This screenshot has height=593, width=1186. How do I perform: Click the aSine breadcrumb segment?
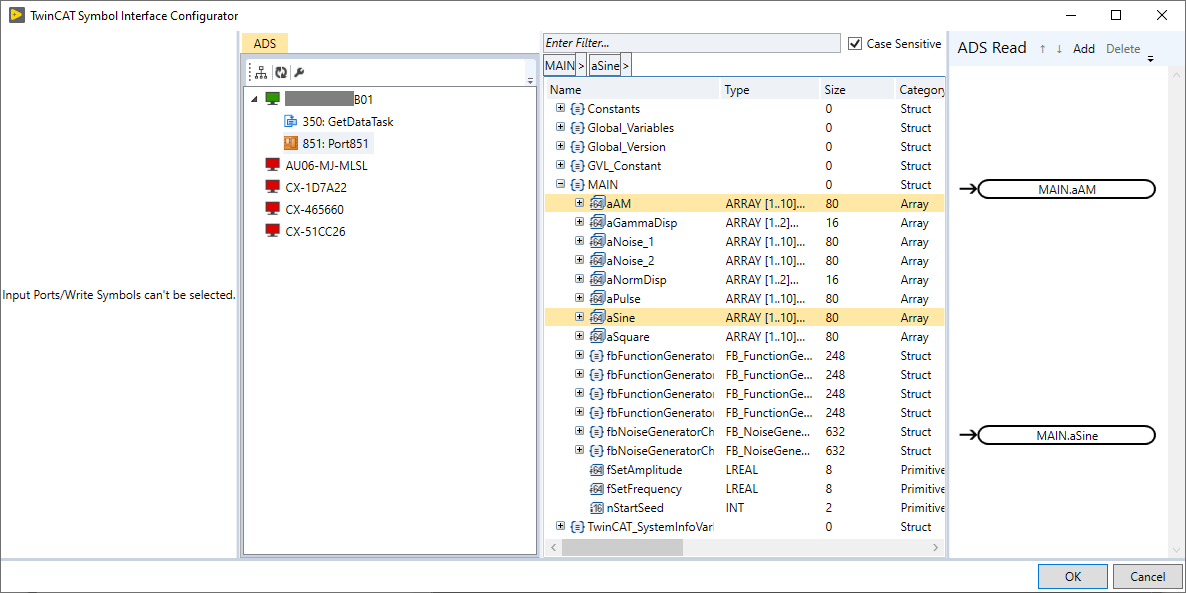point(605,66)
